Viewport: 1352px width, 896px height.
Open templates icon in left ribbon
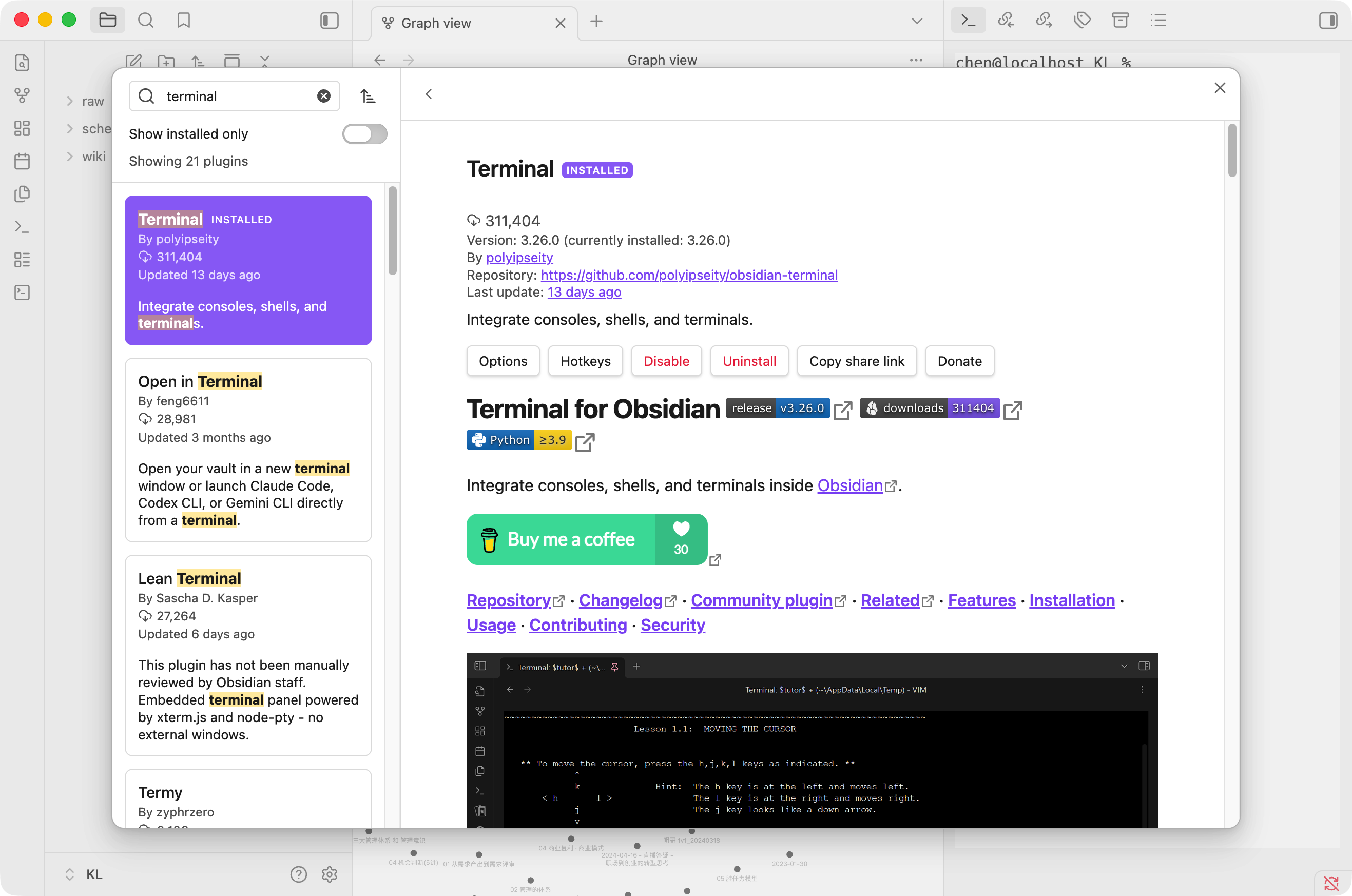pos(22,193)
